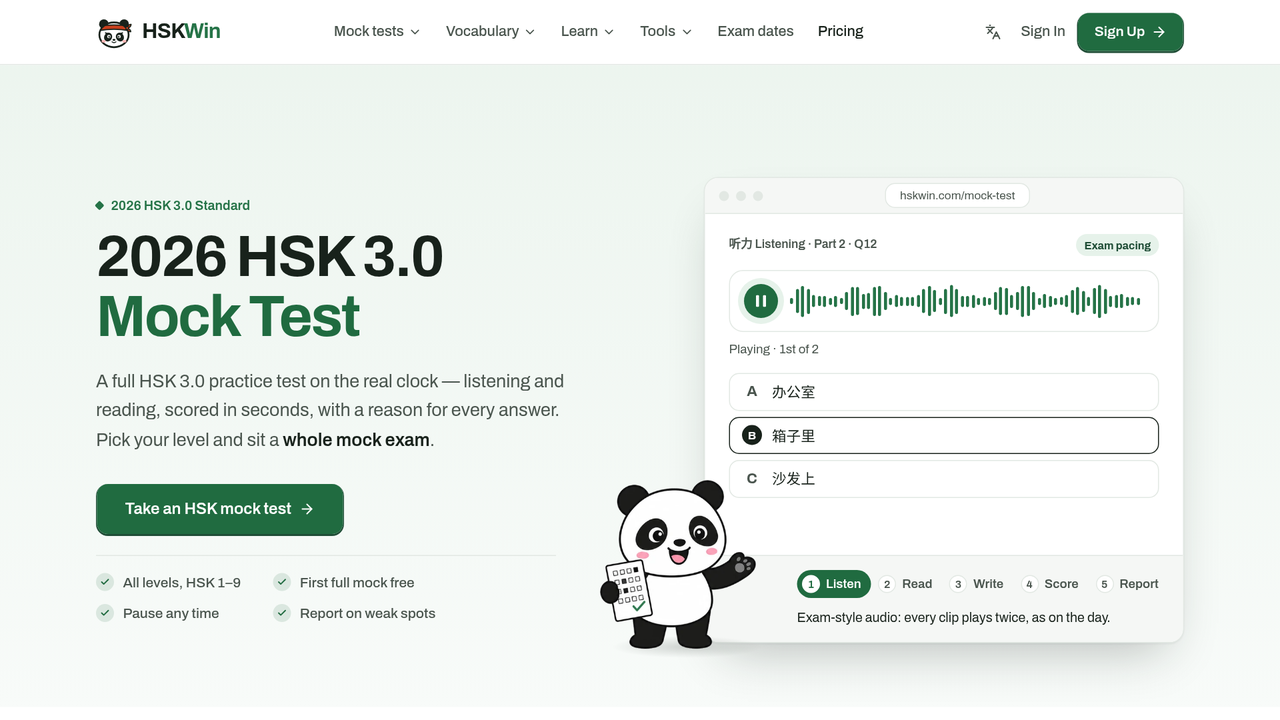Expand the Vocabulary dropdown menu
Image resolution: width=1280 pixels, height=720 pixels.
point(490,32)
